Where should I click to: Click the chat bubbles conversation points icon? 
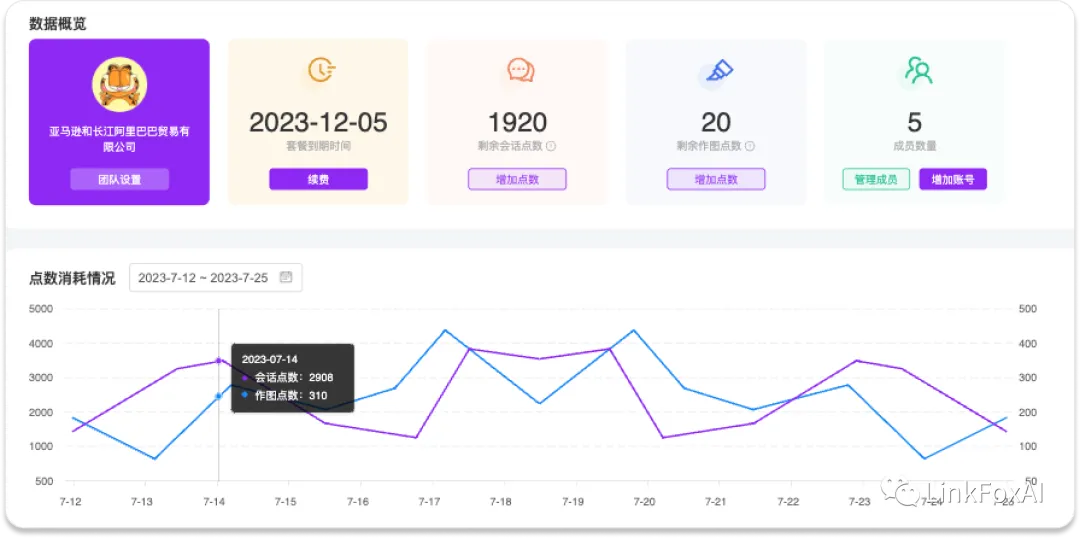tap(521, 70)
